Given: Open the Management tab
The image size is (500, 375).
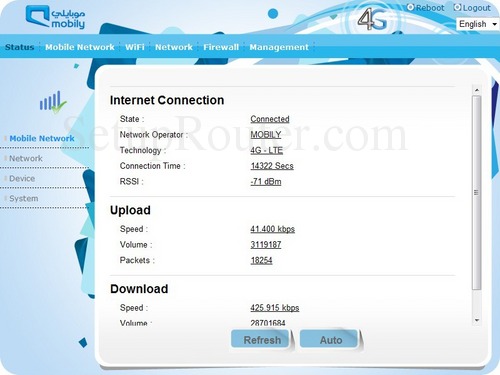Looking at the screenshot, I should point(279,47).
